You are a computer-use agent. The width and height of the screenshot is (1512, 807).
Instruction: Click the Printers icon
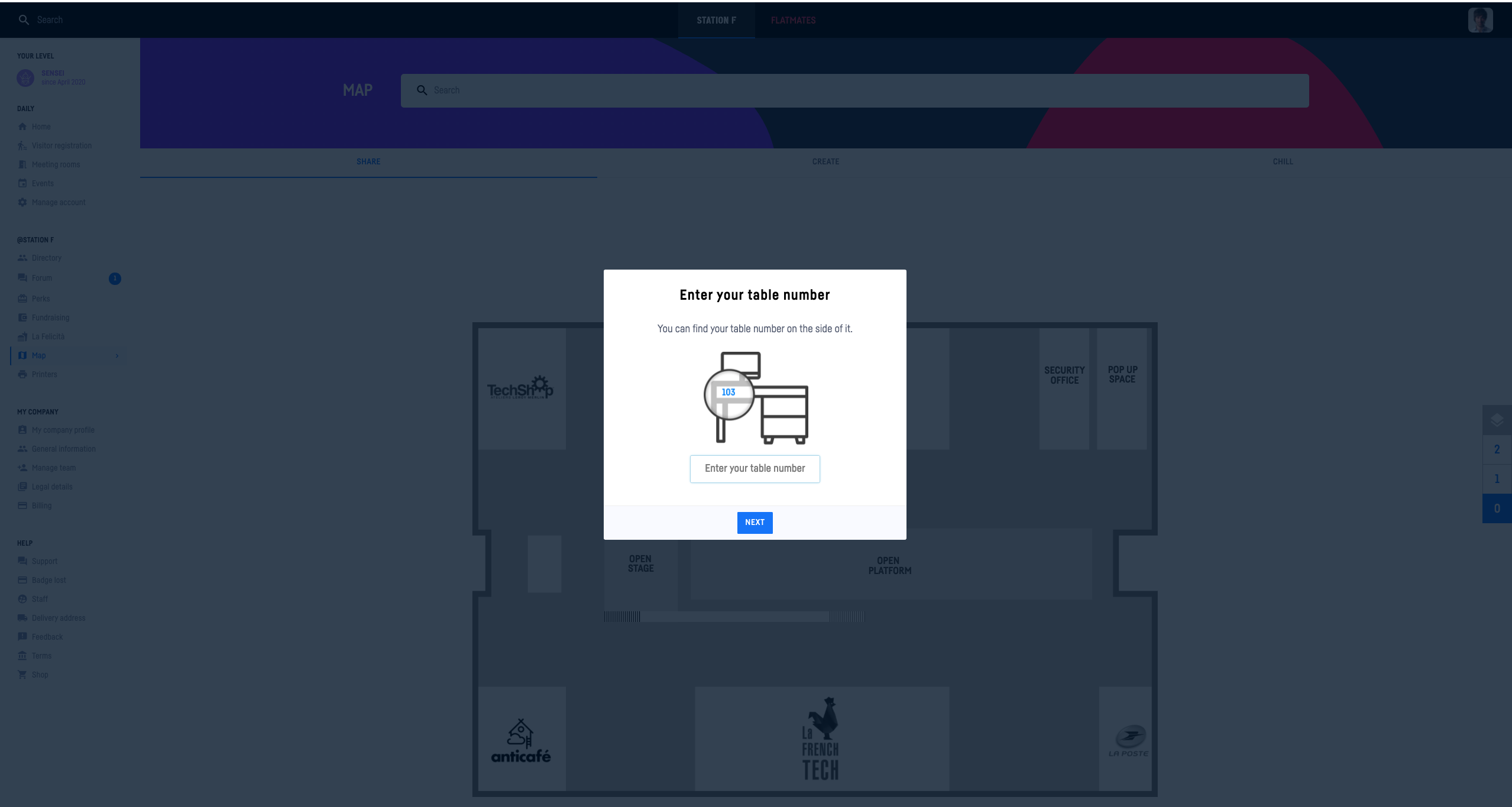point(22,374)
